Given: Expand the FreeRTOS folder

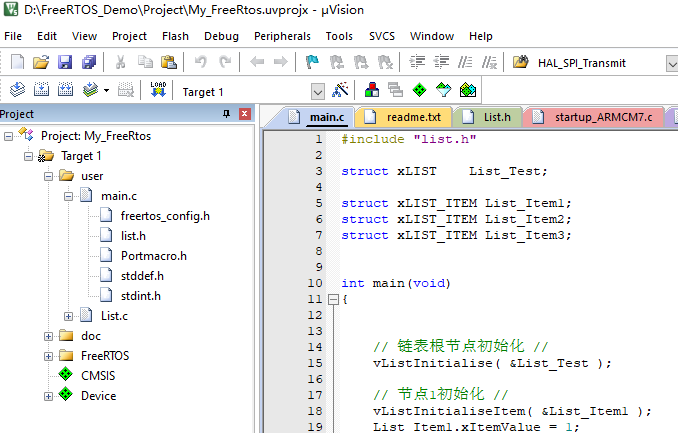Looking at the screenshot, I should pos(48,356).
